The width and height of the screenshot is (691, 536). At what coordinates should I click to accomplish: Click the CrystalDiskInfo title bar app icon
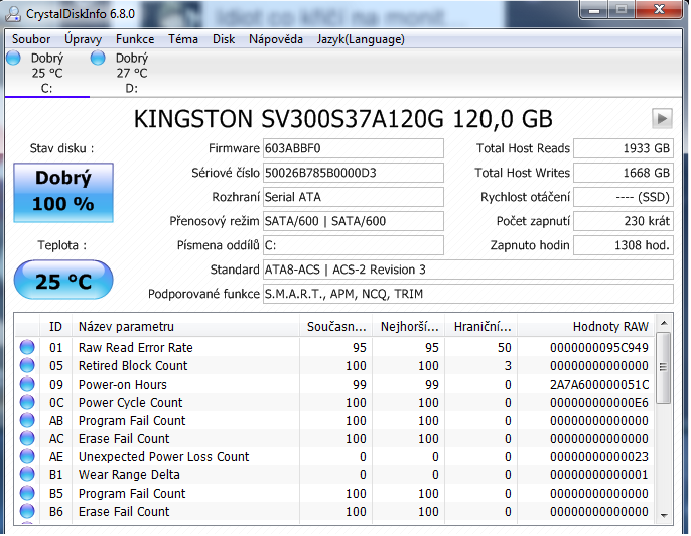pyautogui.click(x=13, y=14)
